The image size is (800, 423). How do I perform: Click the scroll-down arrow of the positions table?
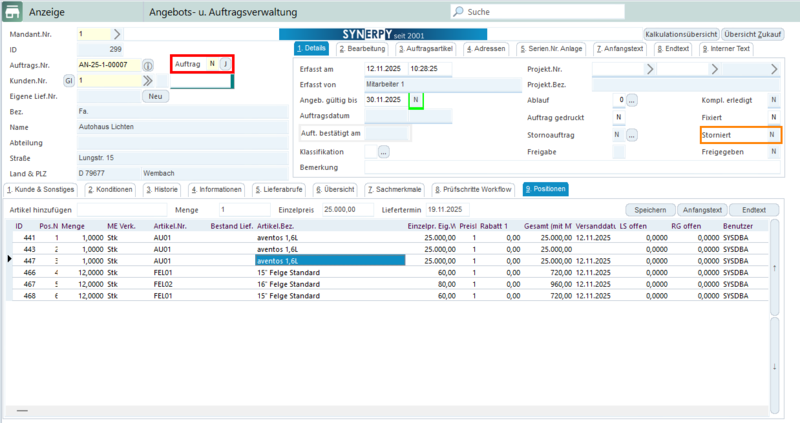[x=775, y=366]
